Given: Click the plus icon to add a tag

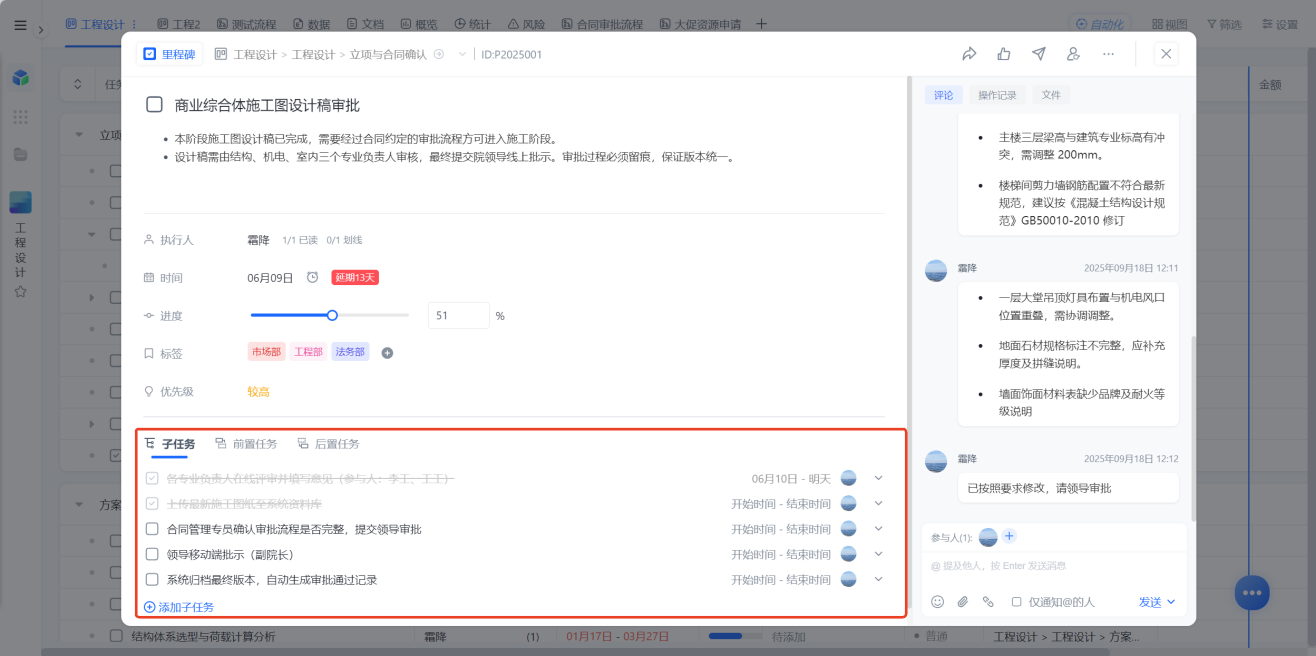Looking at the screenshot, I should [x=387, y=353].
